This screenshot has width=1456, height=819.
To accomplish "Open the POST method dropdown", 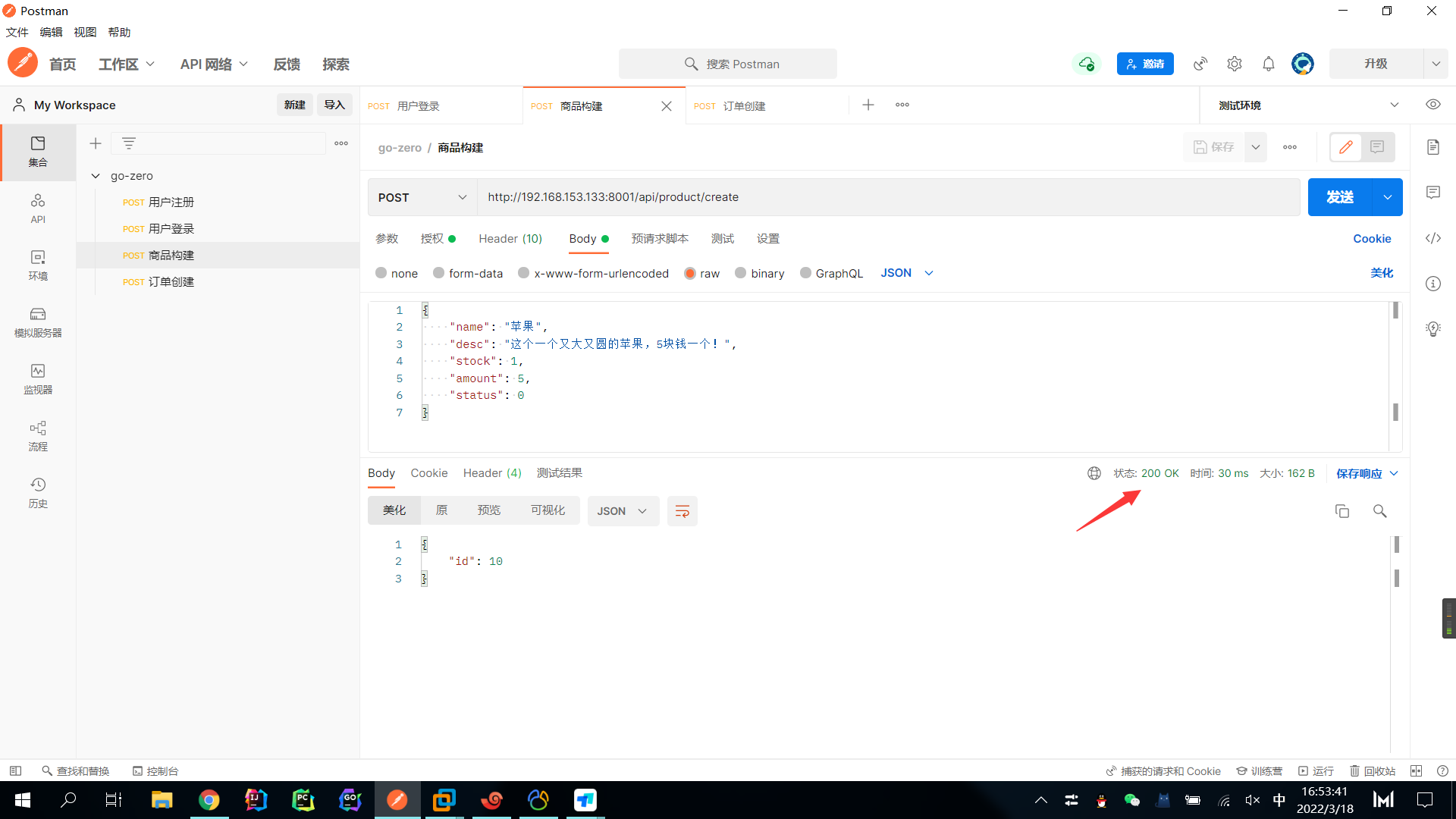I will (x=422, y=197).
